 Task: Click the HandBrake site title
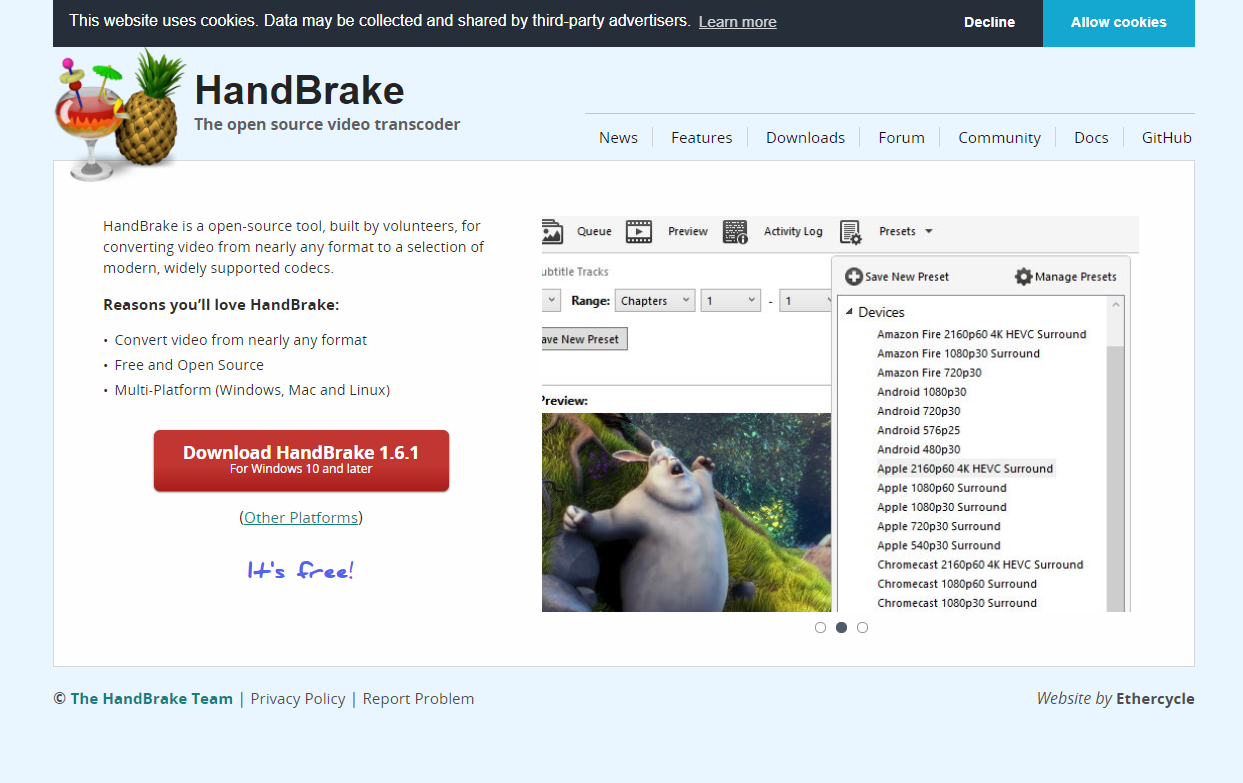click(299, 90)
